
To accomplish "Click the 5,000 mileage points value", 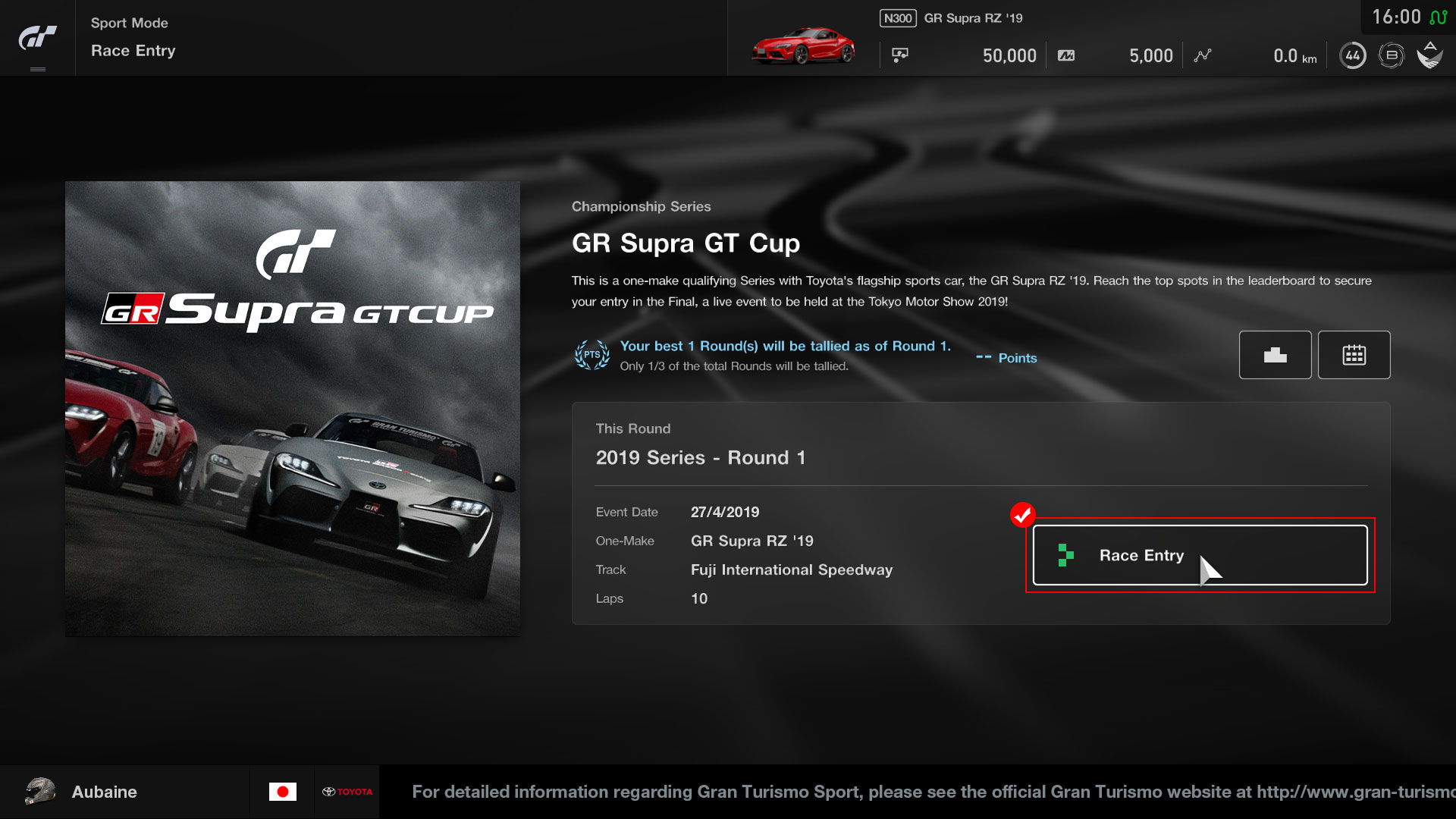I will click(1151, 55).
